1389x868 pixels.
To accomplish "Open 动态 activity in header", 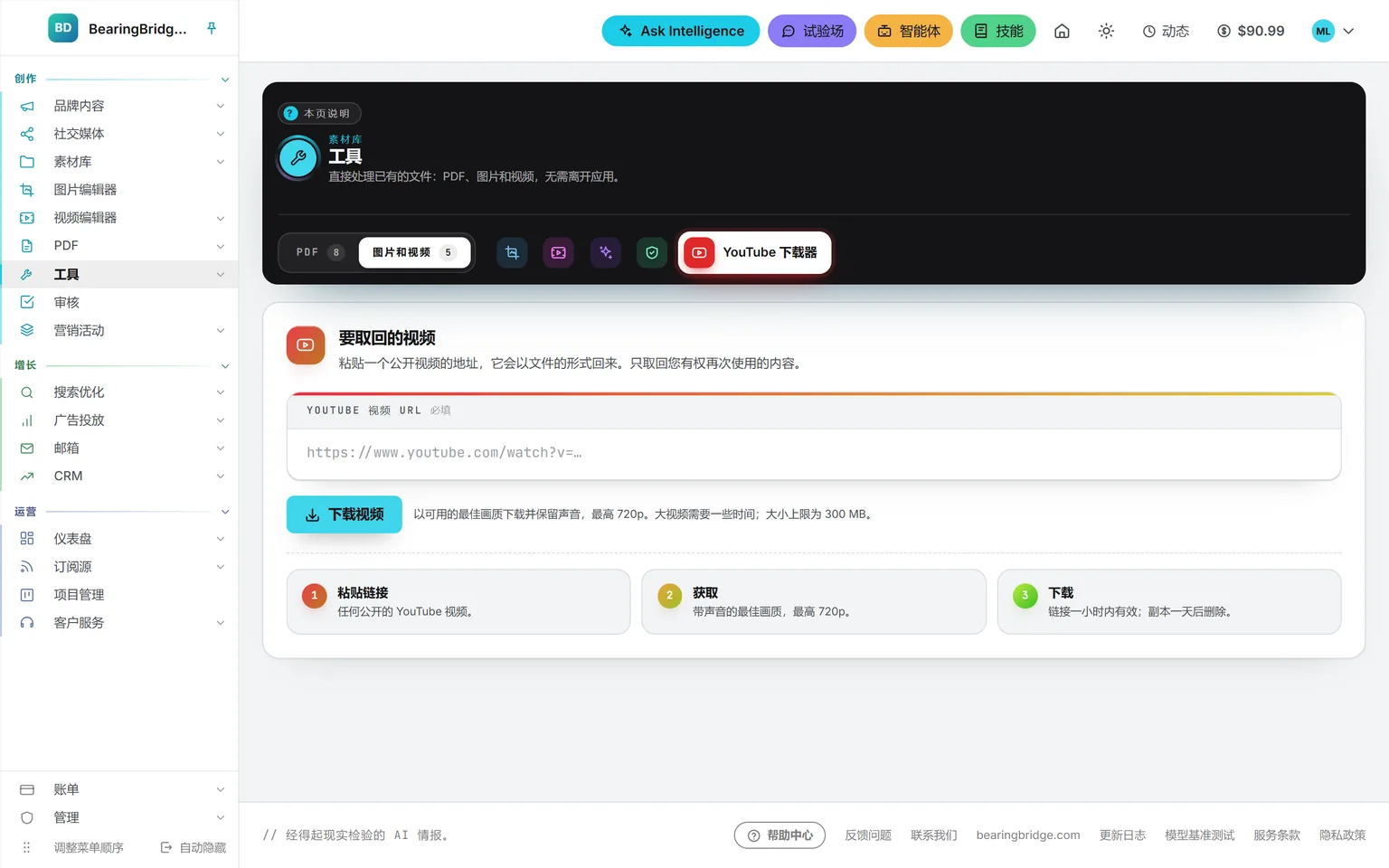I will click(x=1166, y=31).
